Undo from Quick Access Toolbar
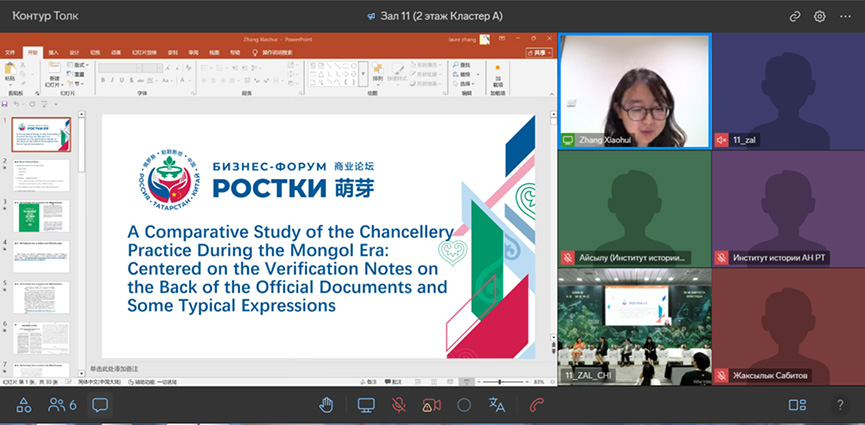The height and width of the screenshot is (425, 865). (x=16, y=104)
